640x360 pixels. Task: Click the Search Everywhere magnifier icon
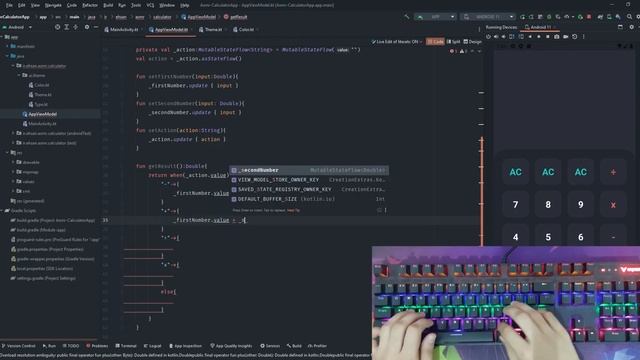[629, 17]
